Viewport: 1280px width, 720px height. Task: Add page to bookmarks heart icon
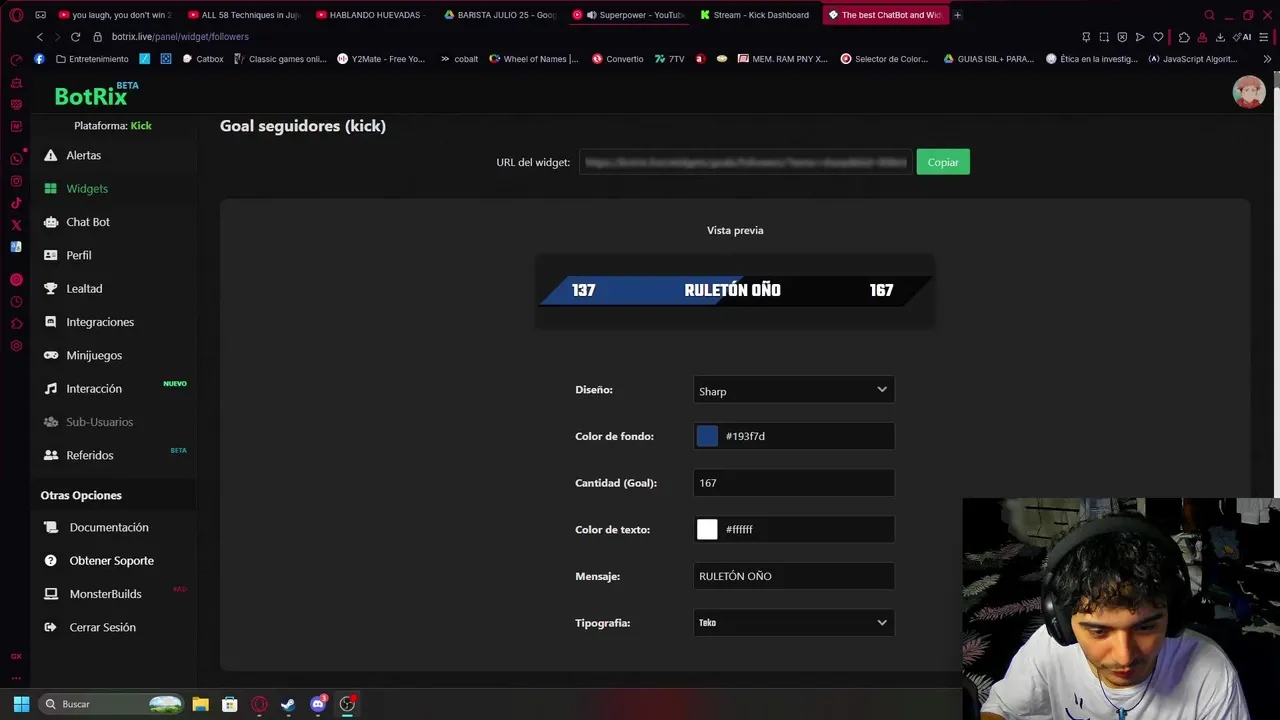(x=1158, y=37)
